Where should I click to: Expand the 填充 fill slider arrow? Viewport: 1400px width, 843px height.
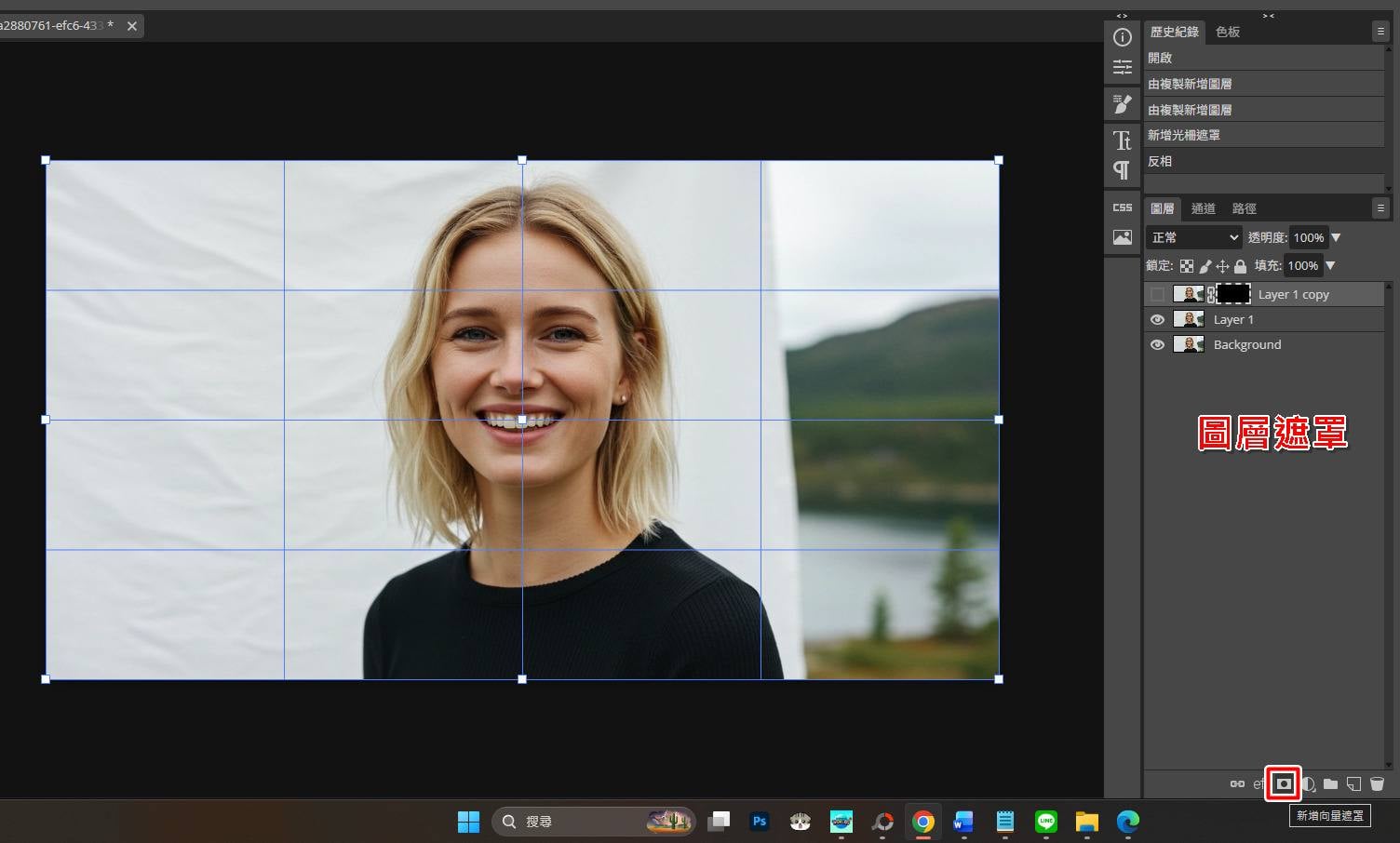1330,266
